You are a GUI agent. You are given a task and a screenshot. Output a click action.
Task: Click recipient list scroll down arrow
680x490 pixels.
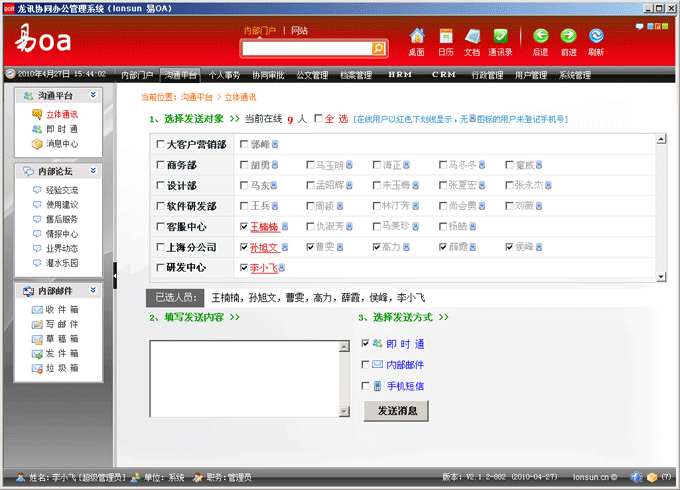(661, 277)
